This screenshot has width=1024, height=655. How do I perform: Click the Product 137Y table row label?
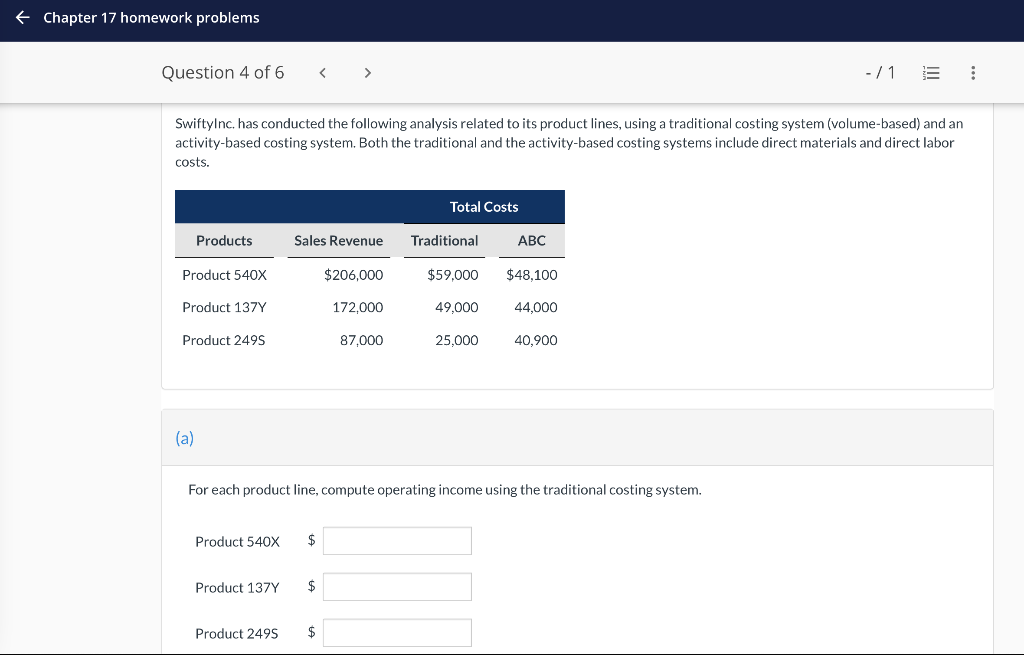[x=225, y=308]
